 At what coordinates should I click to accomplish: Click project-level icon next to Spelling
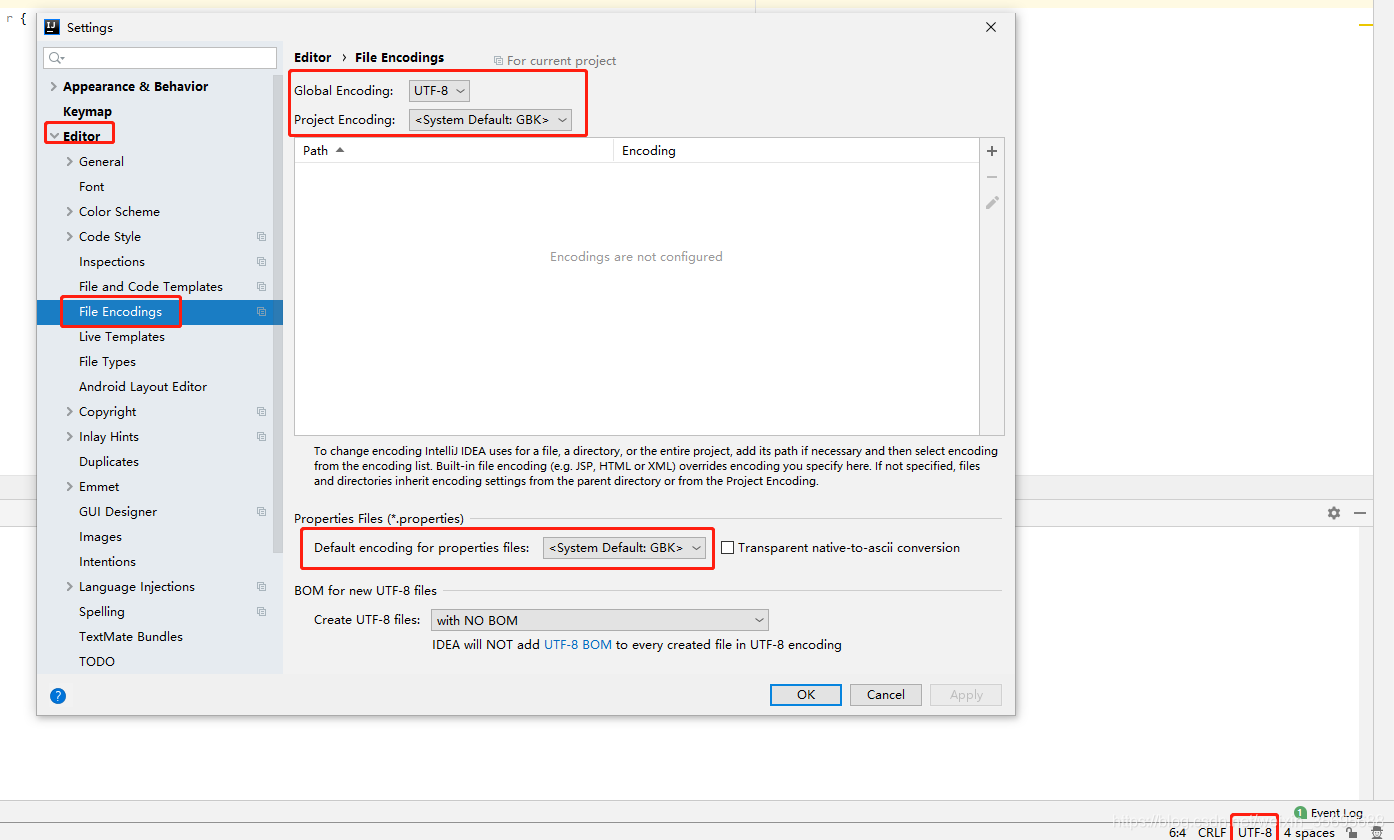(261, 612)
